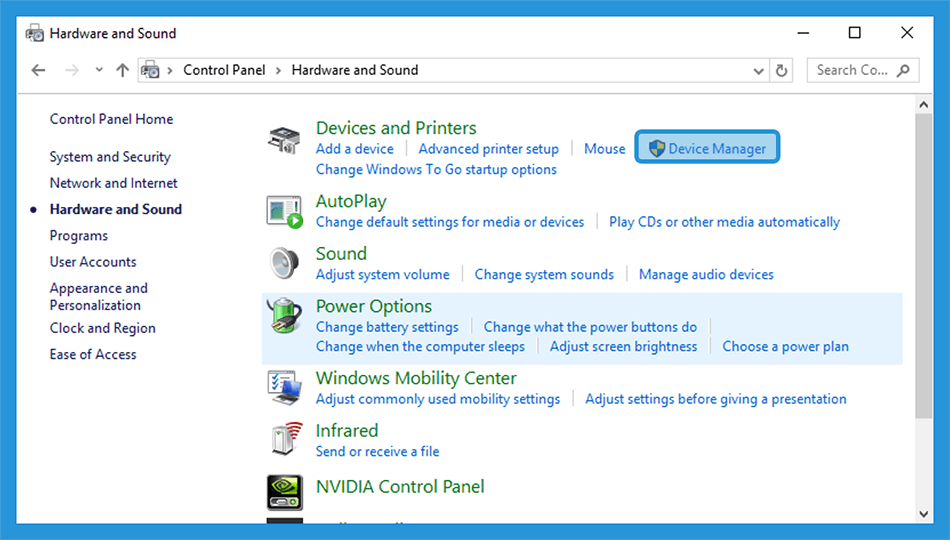
Task: Open User Accounts category
Action: point(93,262)
